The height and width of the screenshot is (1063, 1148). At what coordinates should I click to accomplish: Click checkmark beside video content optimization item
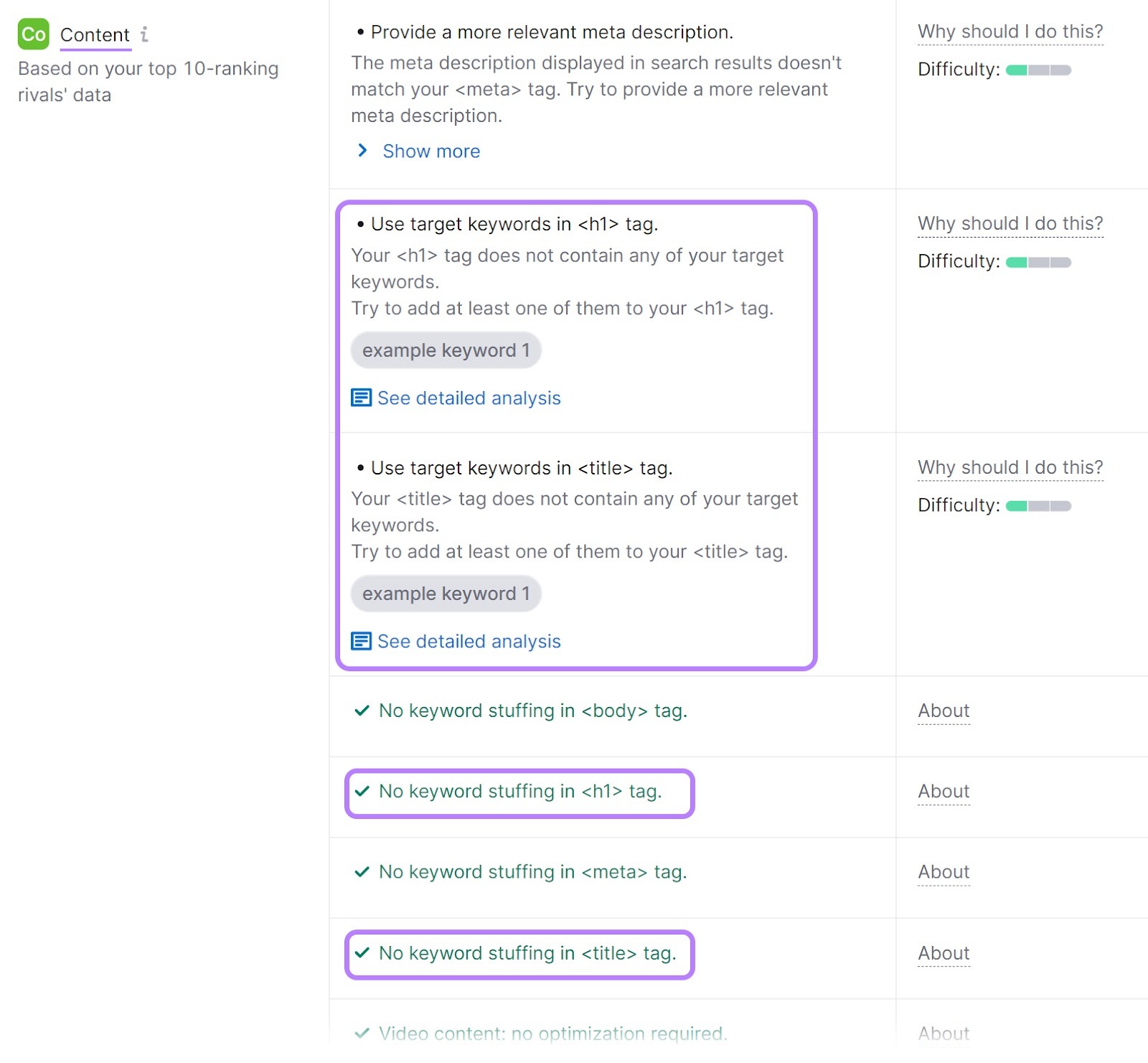pyautogui.click(x=362, y=1034)
